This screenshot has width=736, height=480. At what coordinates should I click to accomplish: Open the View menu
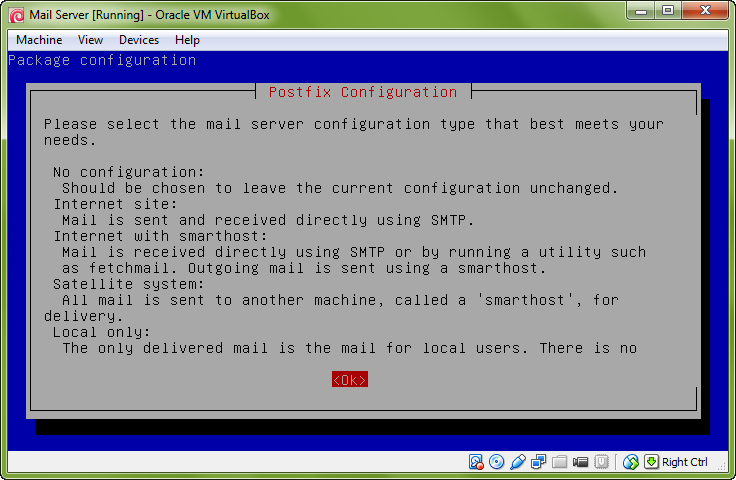click(90, 40)
